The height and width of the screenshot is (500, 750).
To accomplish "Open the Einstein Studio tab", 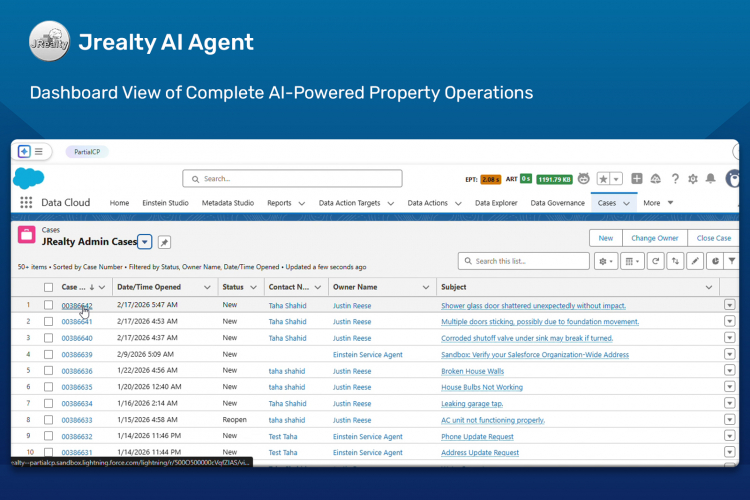I will (165, 203).
